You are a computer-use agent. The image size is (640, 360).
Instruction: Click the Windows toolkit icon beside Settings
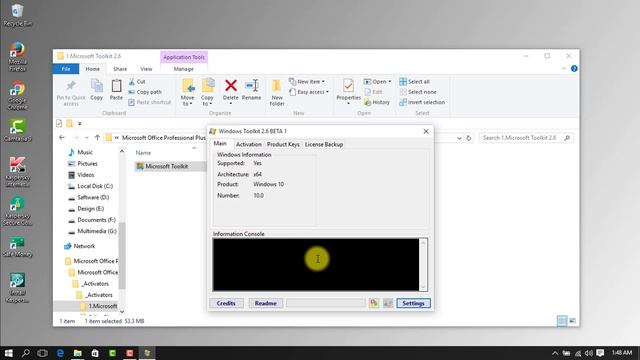pos(388,303)
